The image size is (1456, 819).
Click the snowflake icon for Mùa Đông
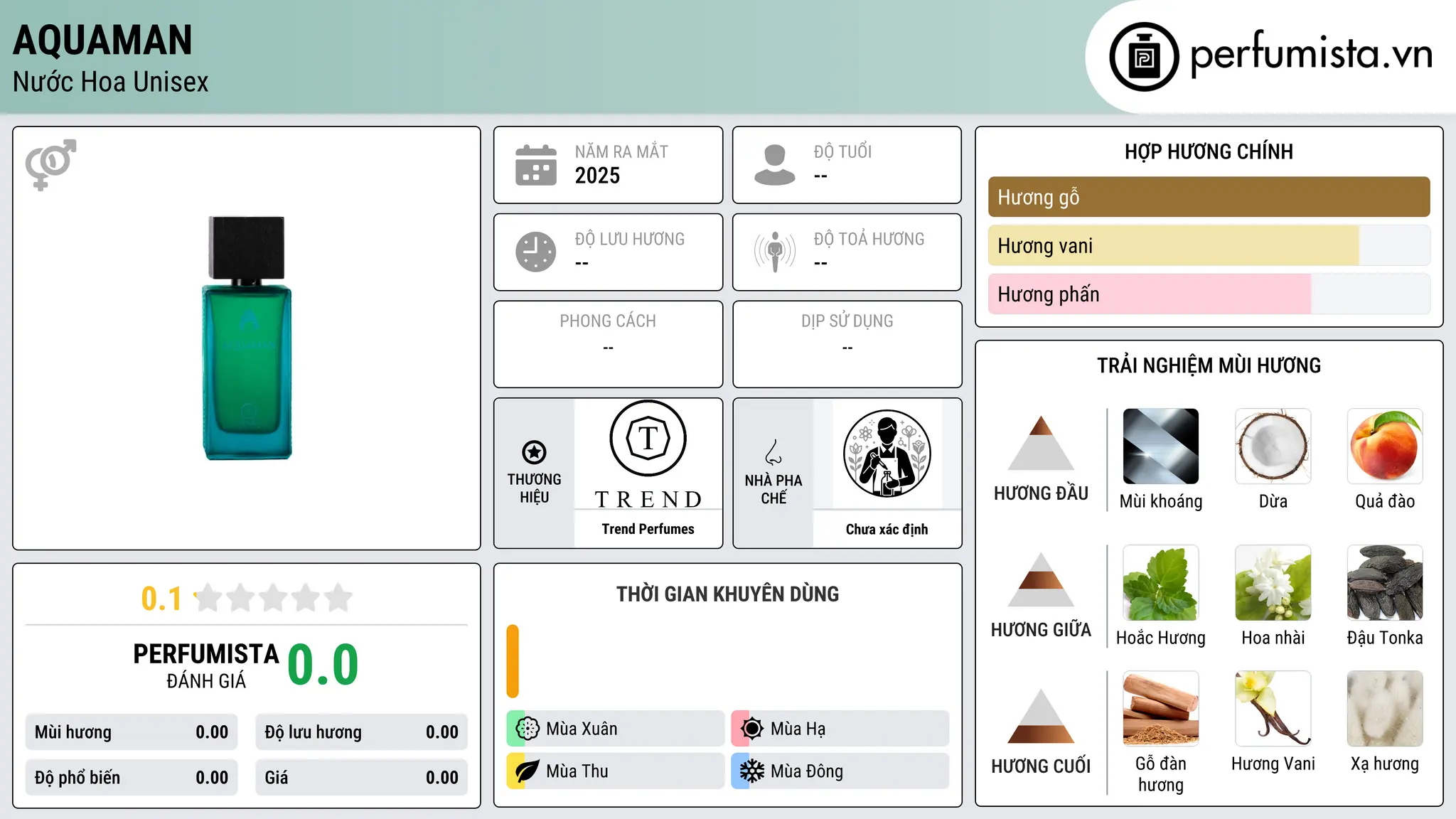(751, 771)
